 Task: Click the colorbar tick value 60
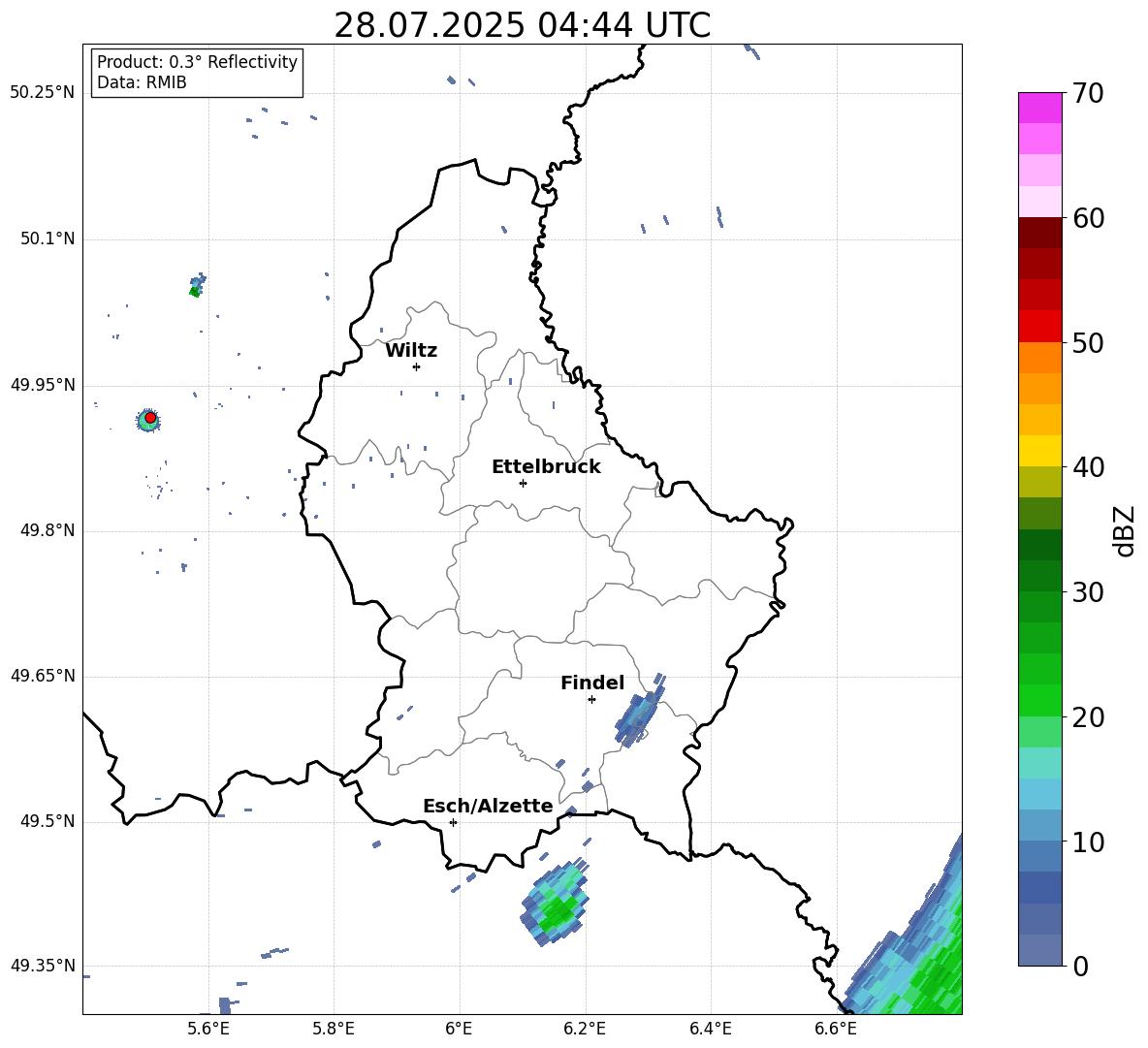tap(1088, 218)
